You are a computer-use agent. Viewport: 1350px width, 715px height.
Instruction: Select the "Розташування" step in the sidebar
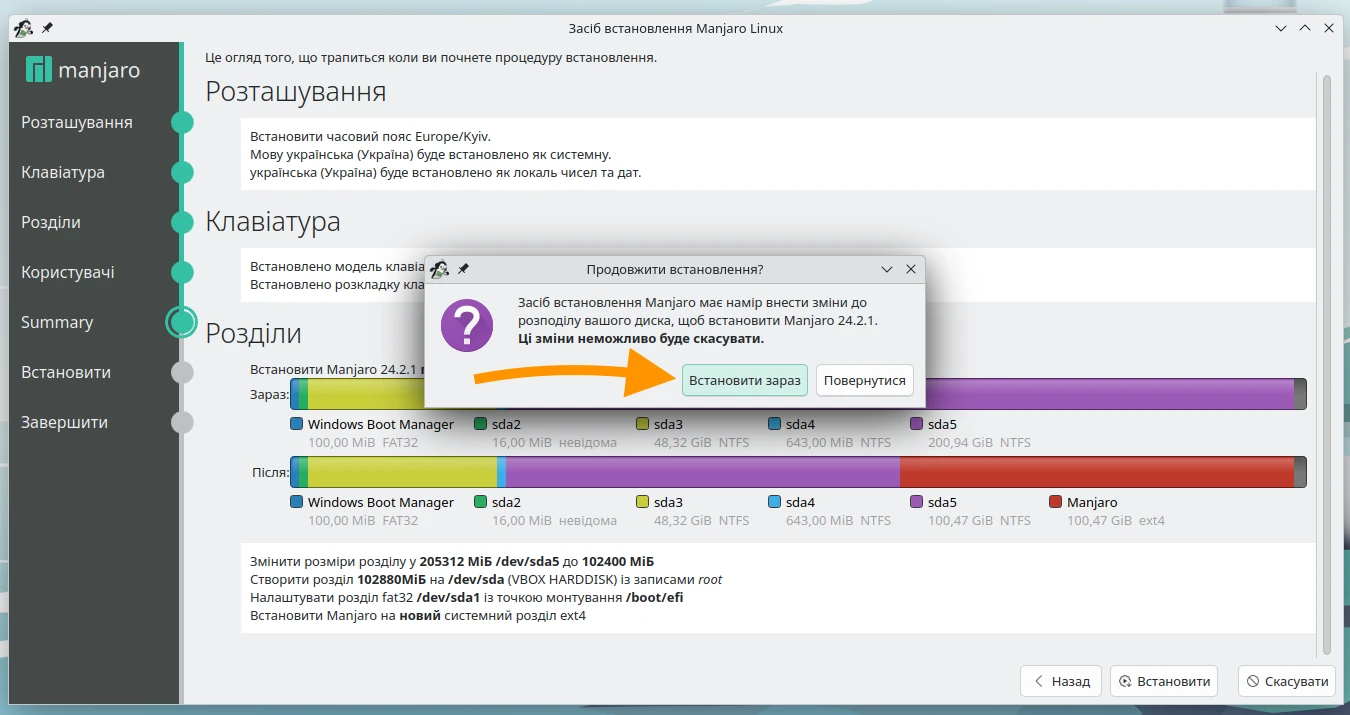pos(77,122)
